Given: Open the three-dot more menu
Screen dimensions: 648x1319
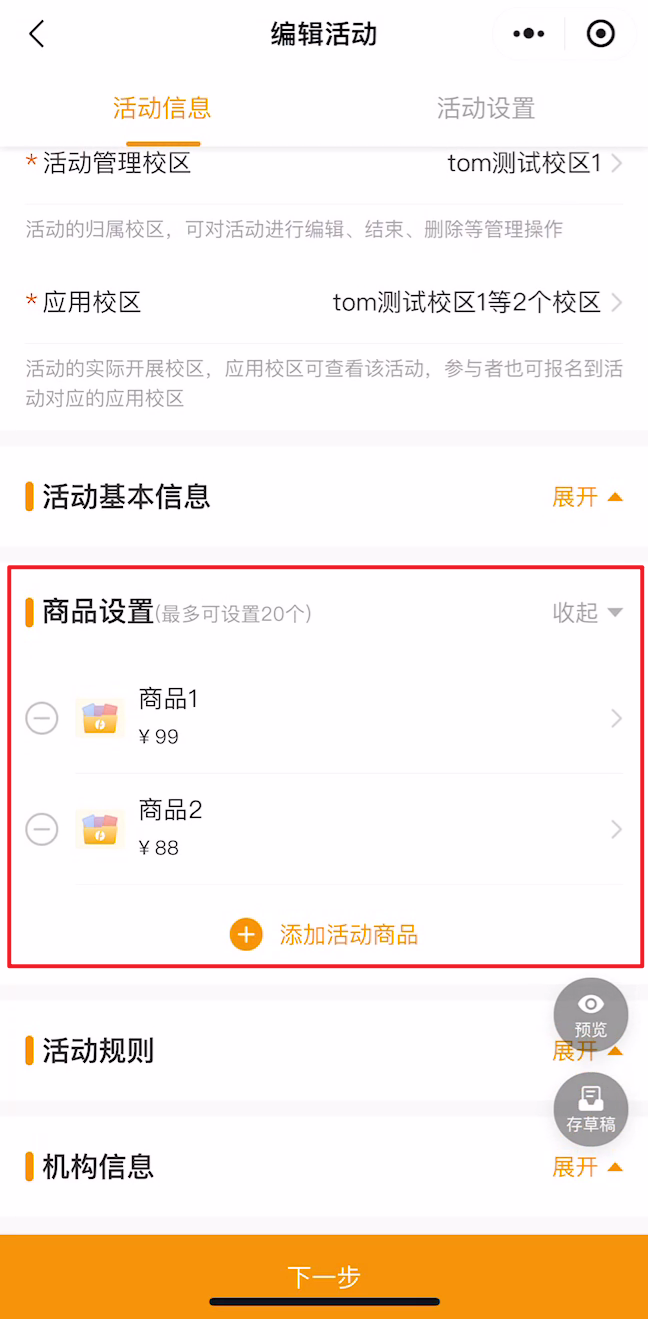Looking at the screenshot, I should point(528,34).
